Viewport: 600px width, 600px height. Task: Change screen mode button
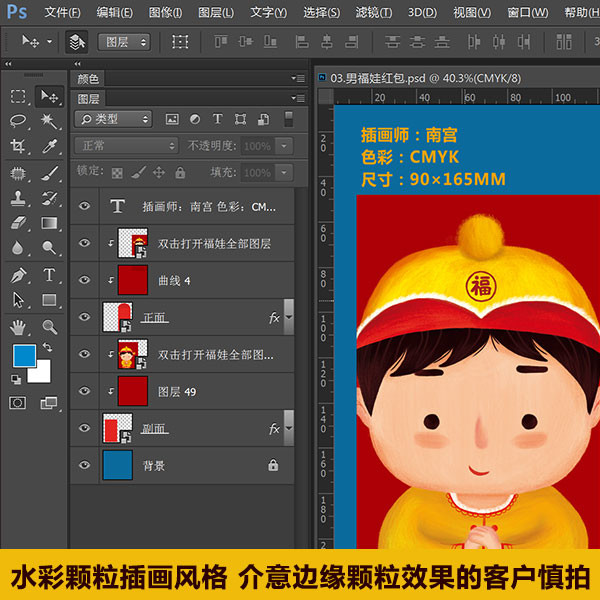click(49, 403)
